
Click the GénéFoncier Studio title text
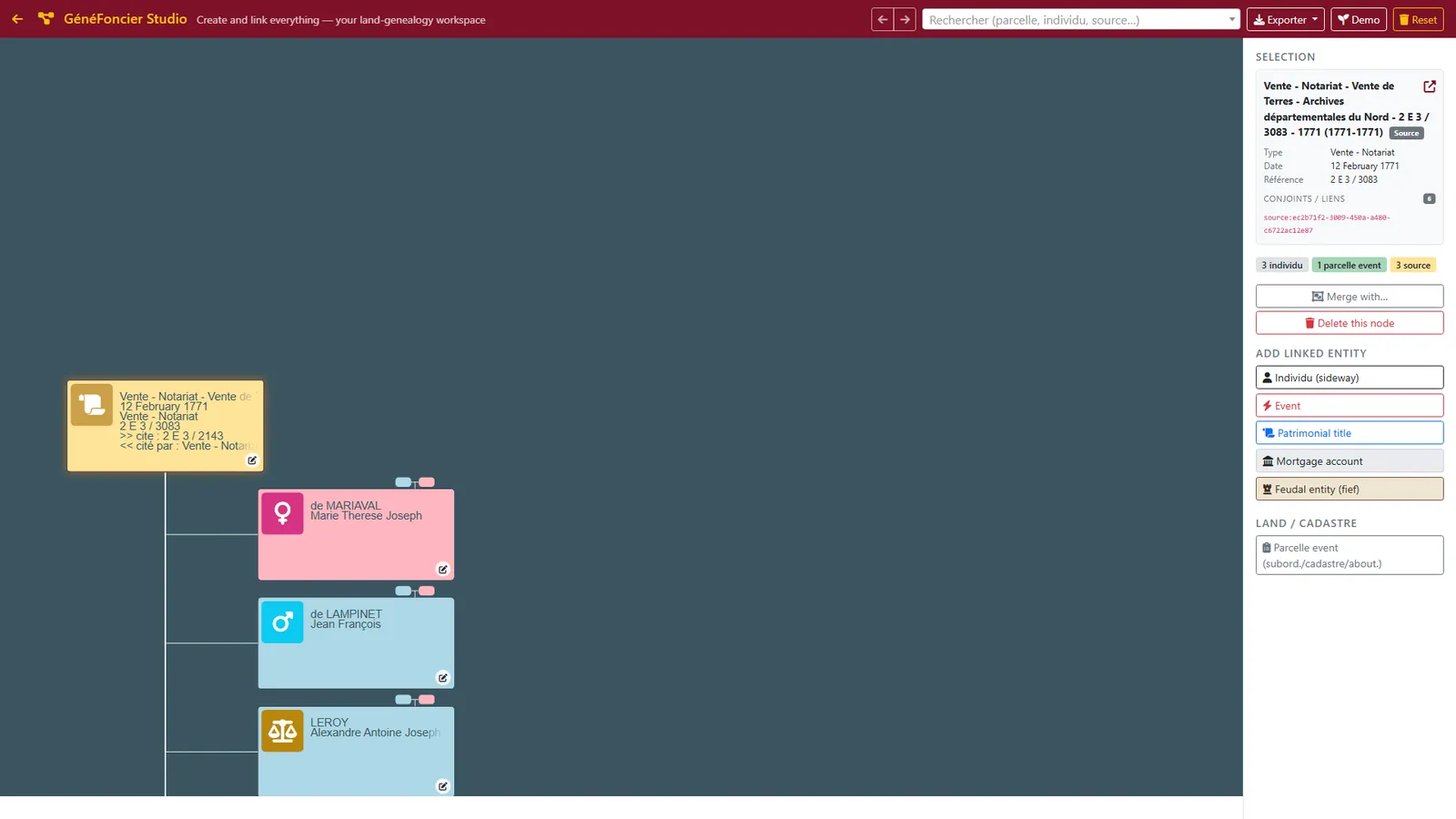click(126, 19)
